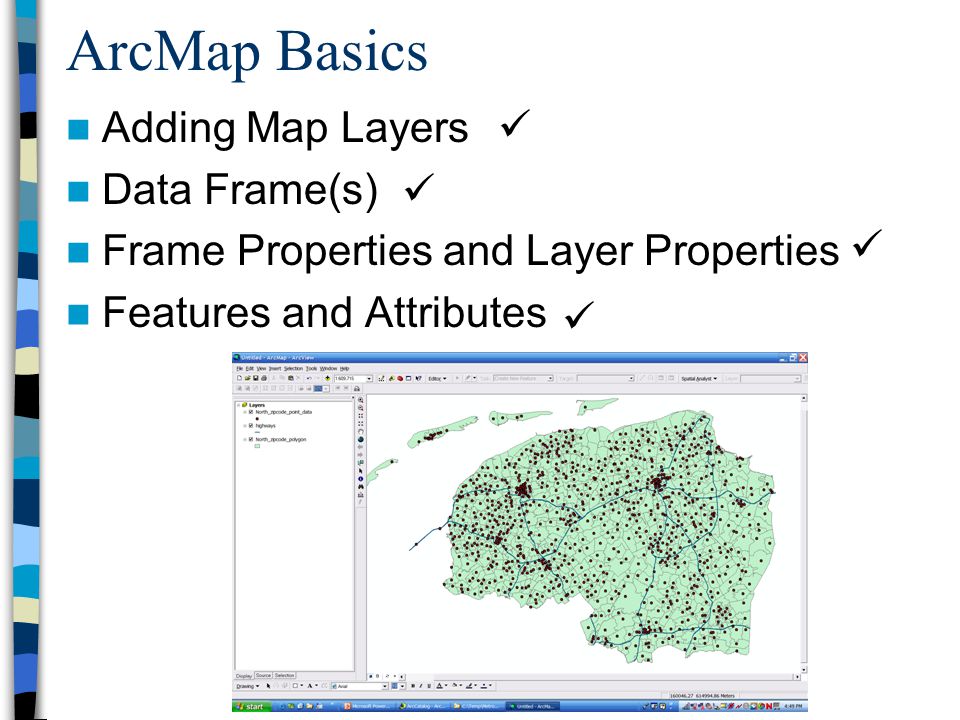Open the Selection menu
960x720 pixels.
pos(293,369)
